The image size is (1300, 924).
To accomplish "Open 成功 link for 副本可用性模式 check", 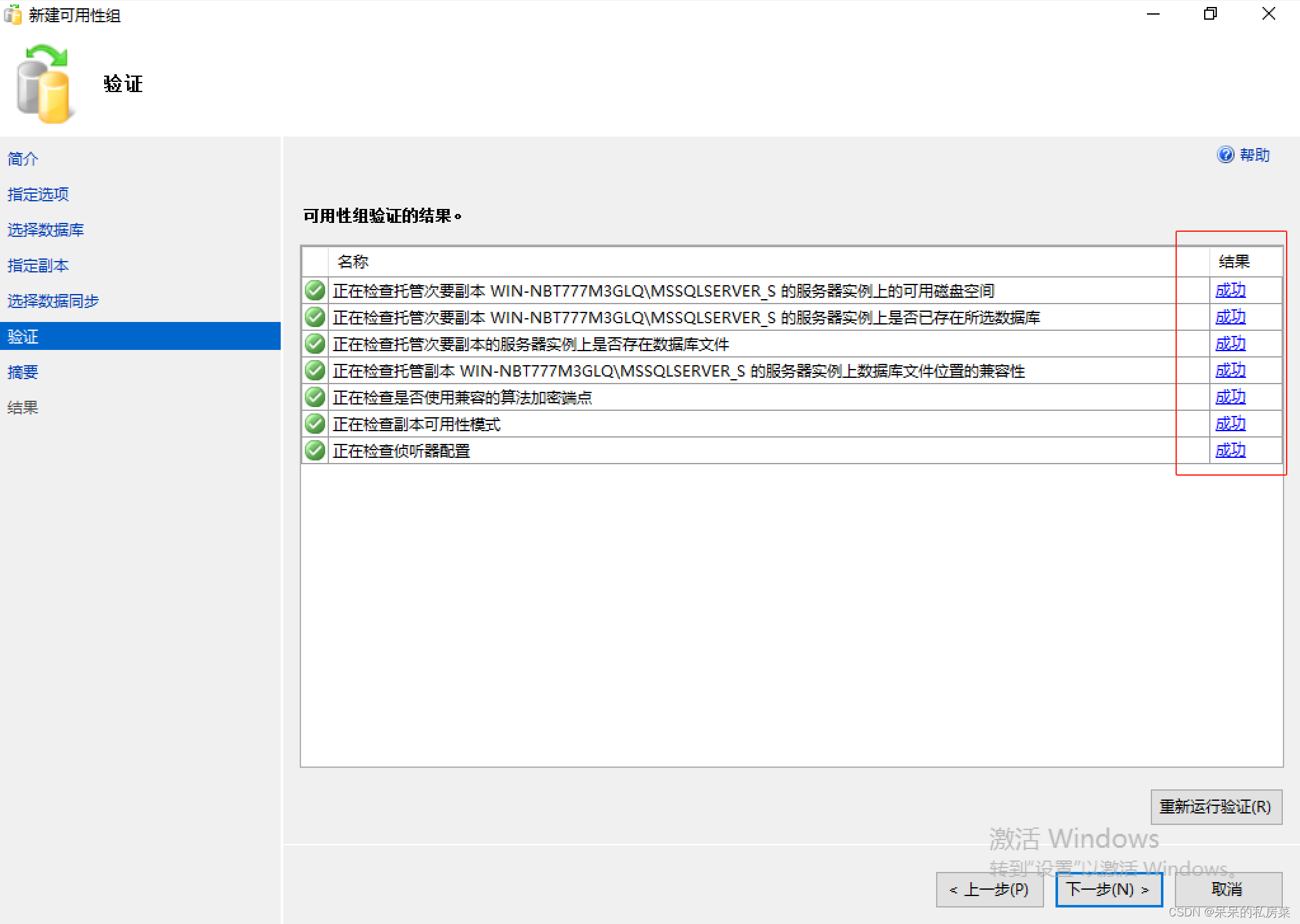I will pos(1230,424).
